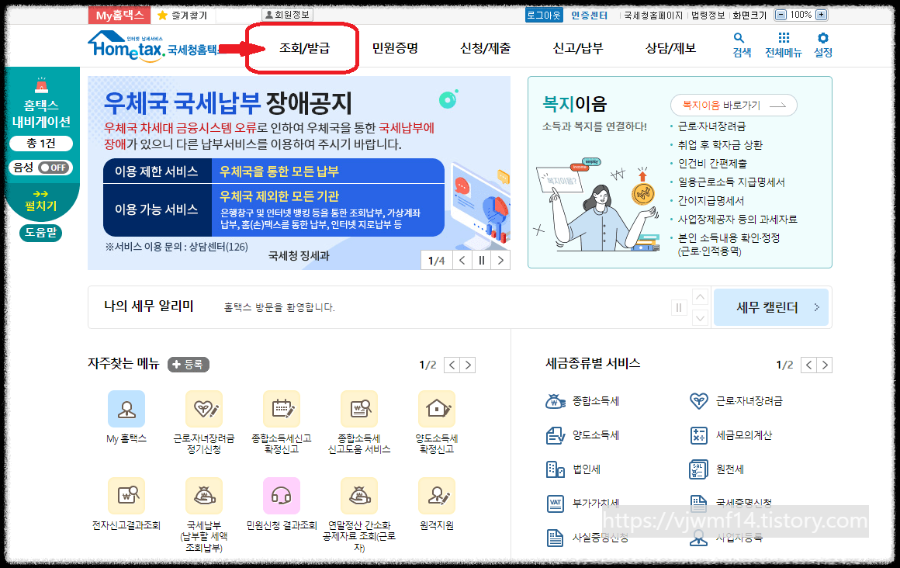The image size is (900, 568).
Task: Click 총 1건 badge in 홈택스 내비게이션
Action: click(x=41, y=143)
